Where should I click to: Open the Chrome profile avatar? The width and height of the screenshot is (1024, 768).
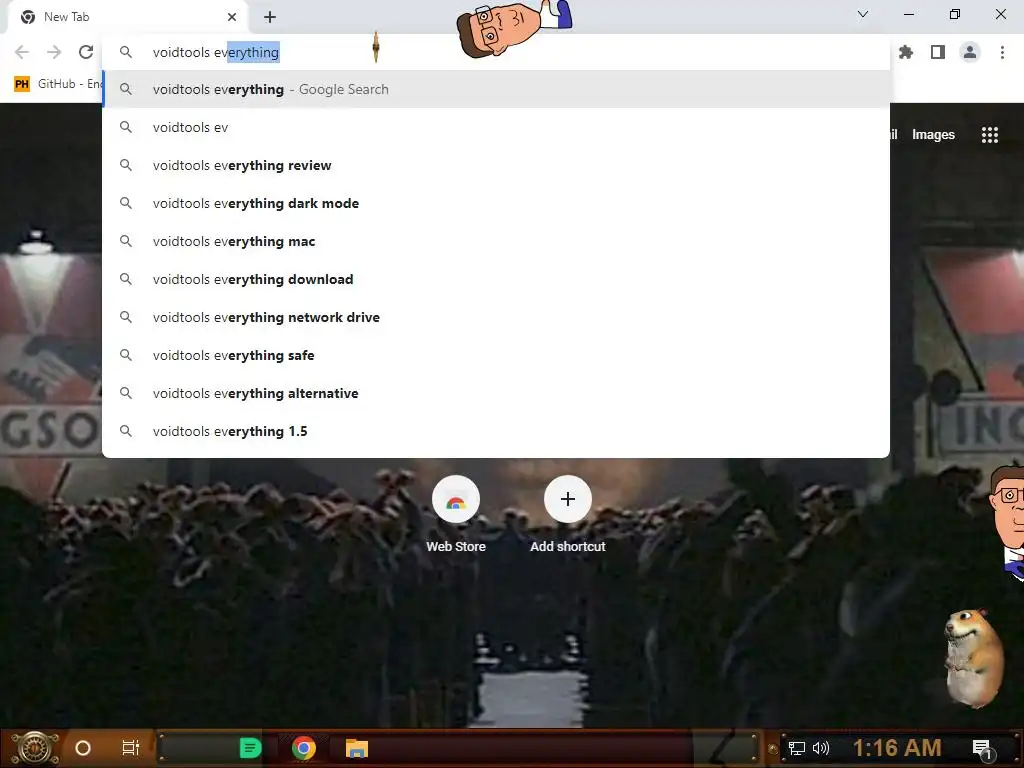(970, 52)
